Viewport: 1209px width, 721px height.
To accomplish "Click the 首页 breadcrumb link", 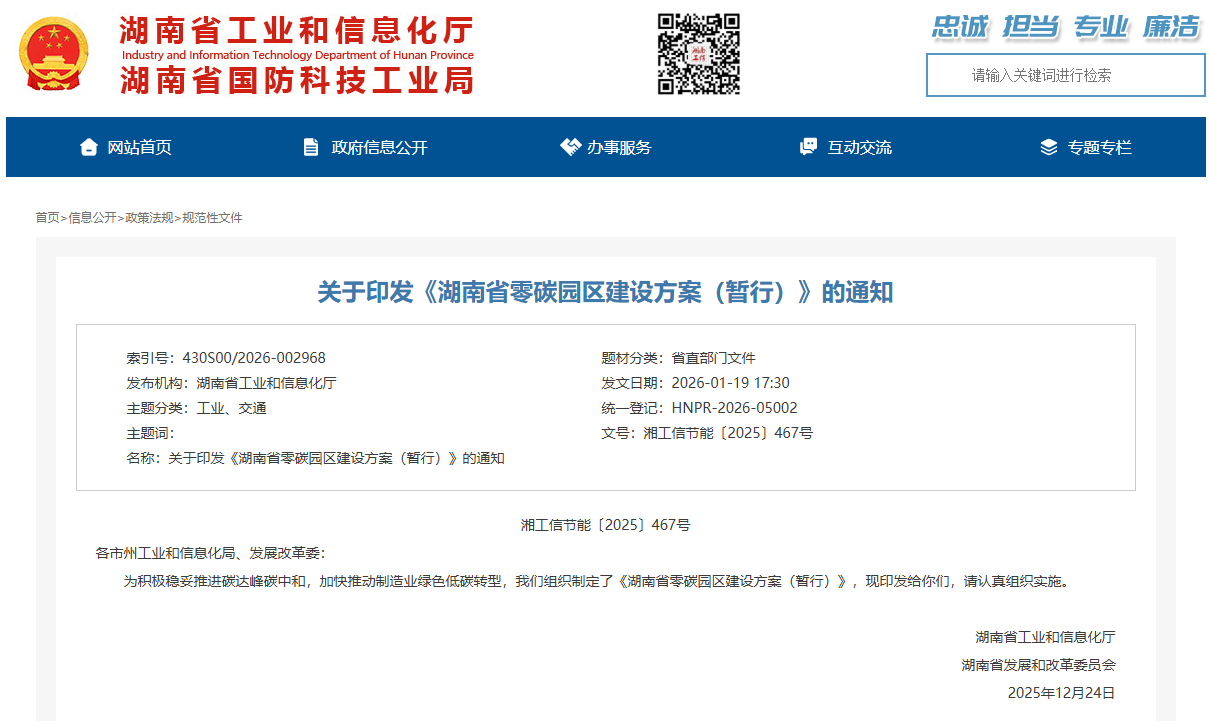I will 47,218.
